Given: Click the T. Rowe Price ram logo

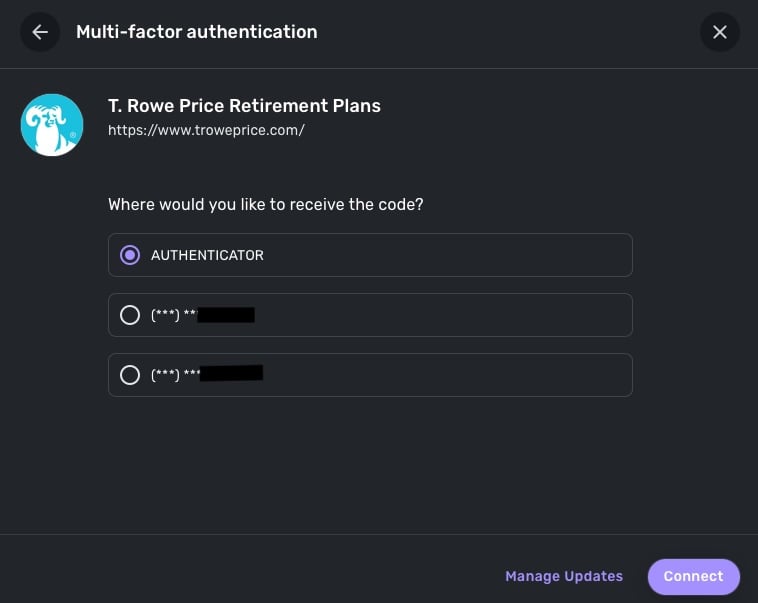Looking at the screenshot, I should (x=52, y=125).
